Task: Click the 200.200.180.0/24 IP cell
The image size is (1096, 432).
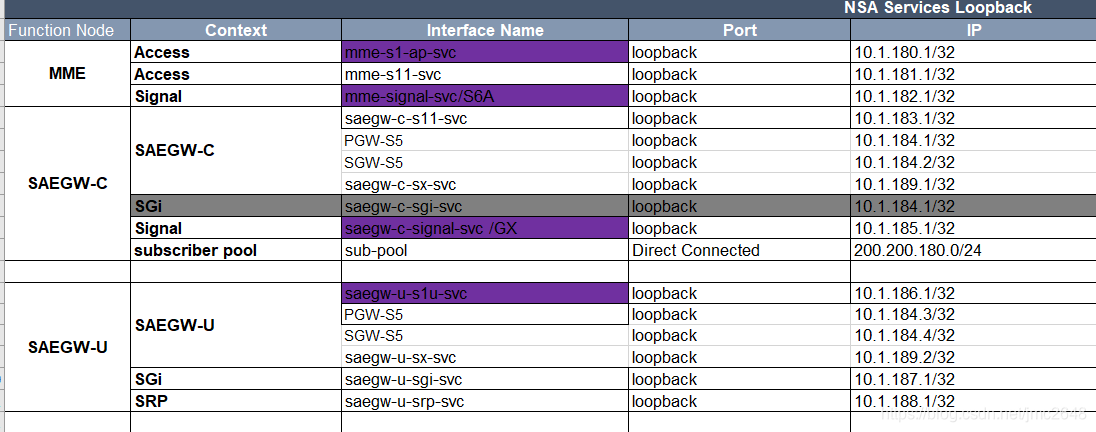Action: pos(974,250)
